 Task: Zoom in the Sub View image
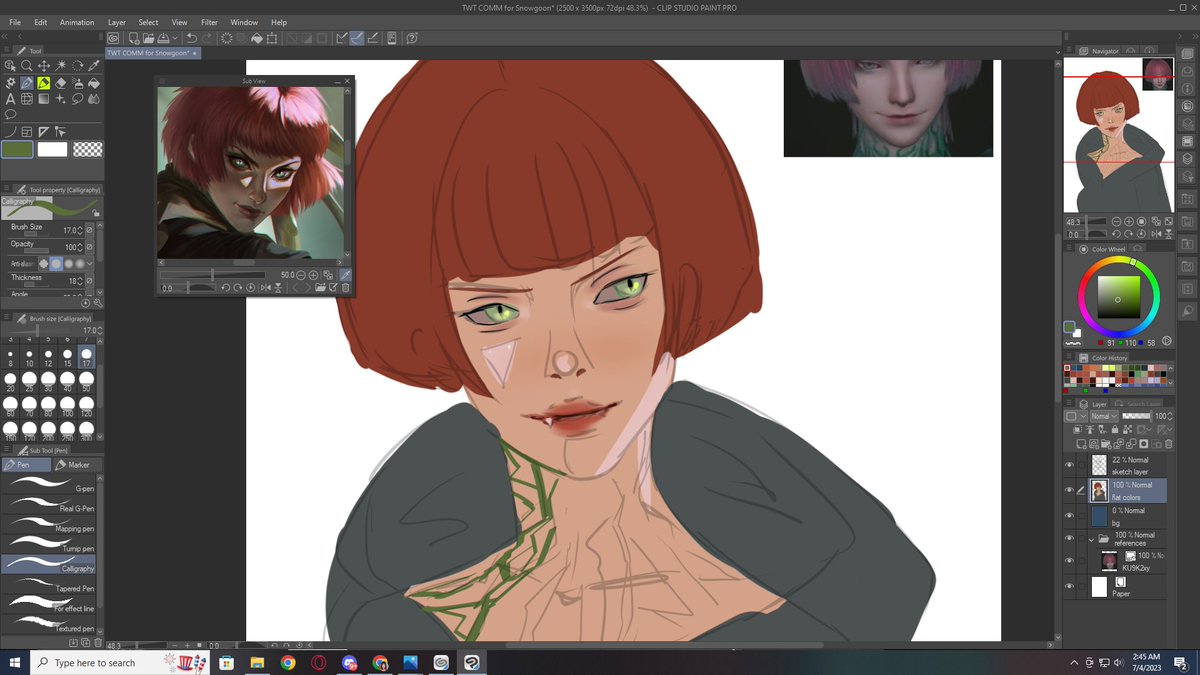[313, 275]
